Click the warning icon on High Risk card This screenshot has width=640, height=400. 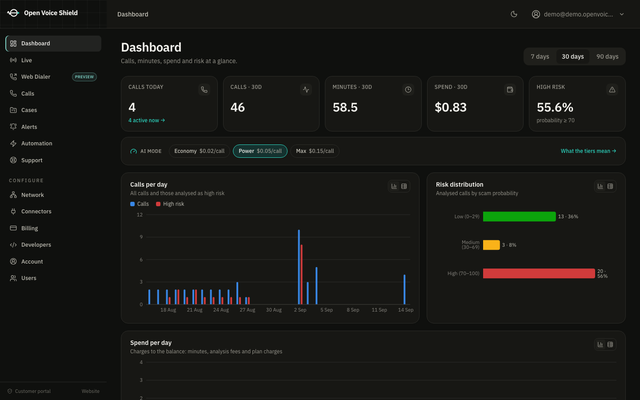pyautogui.click(x=612, y=90)
